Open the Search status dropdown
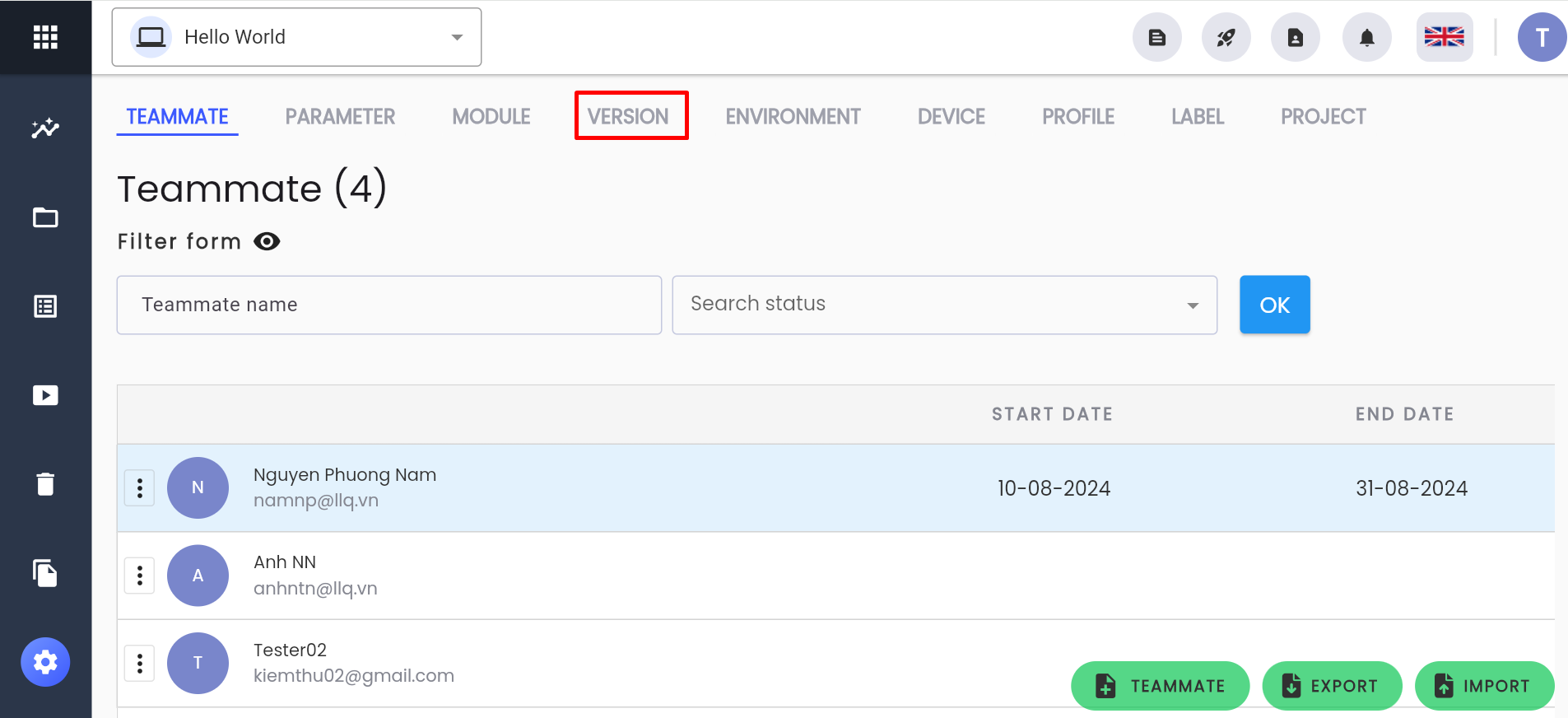The height and width of the screenshot is (718, 1568). tap(945, 305)
